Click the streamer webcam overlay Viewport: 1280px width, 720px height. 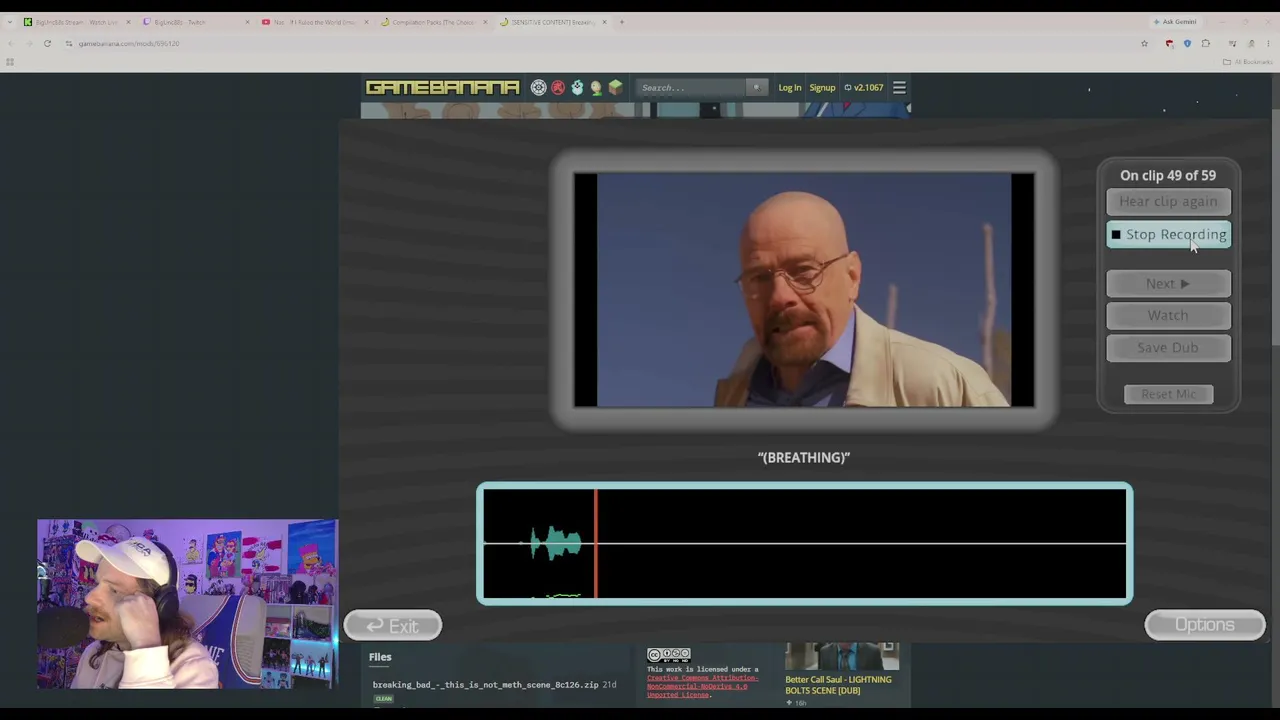pyautogui.click(x=187, y=604)
